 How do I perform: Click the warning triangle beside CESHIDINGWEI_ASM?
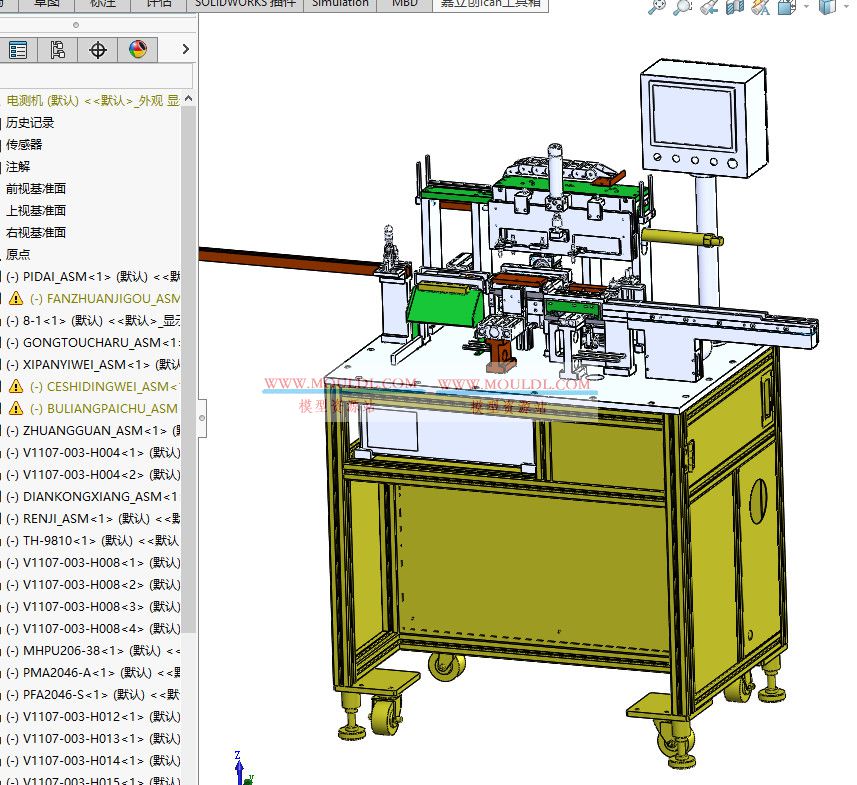(14, 386)
